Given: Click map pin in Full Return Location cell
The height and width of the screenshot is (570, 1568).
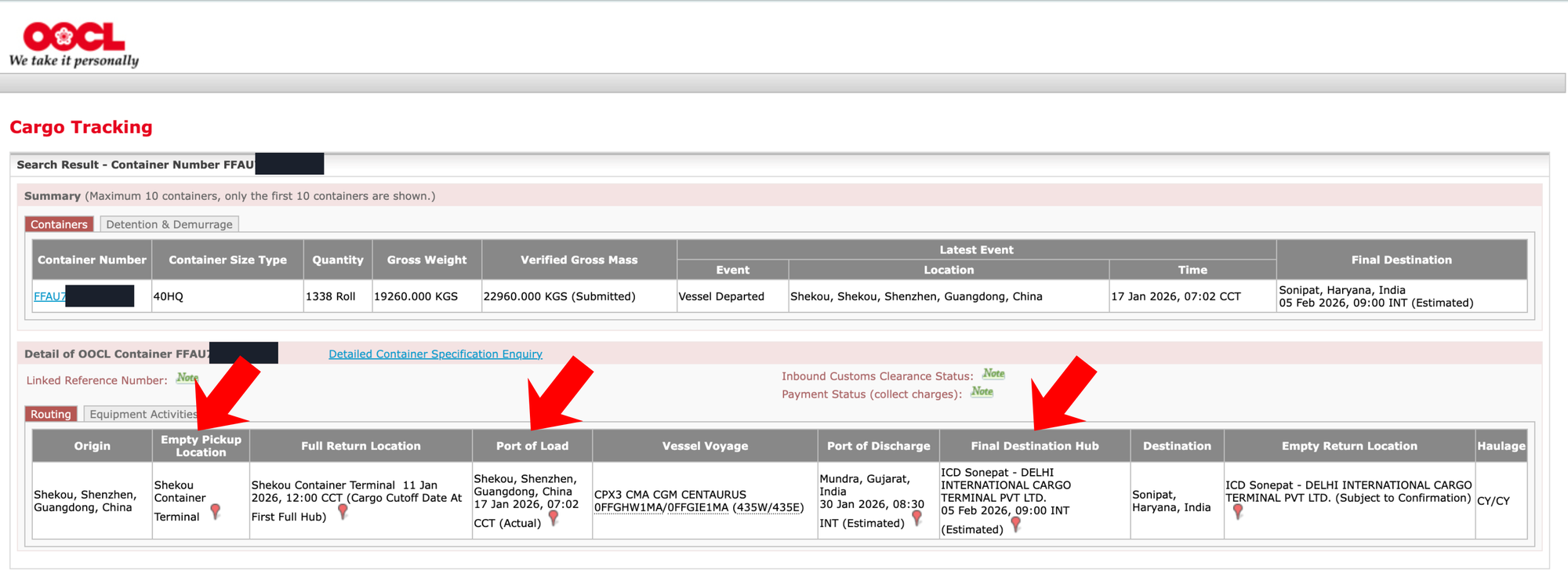Looking at the screenshot, I should tap(343, 511).
